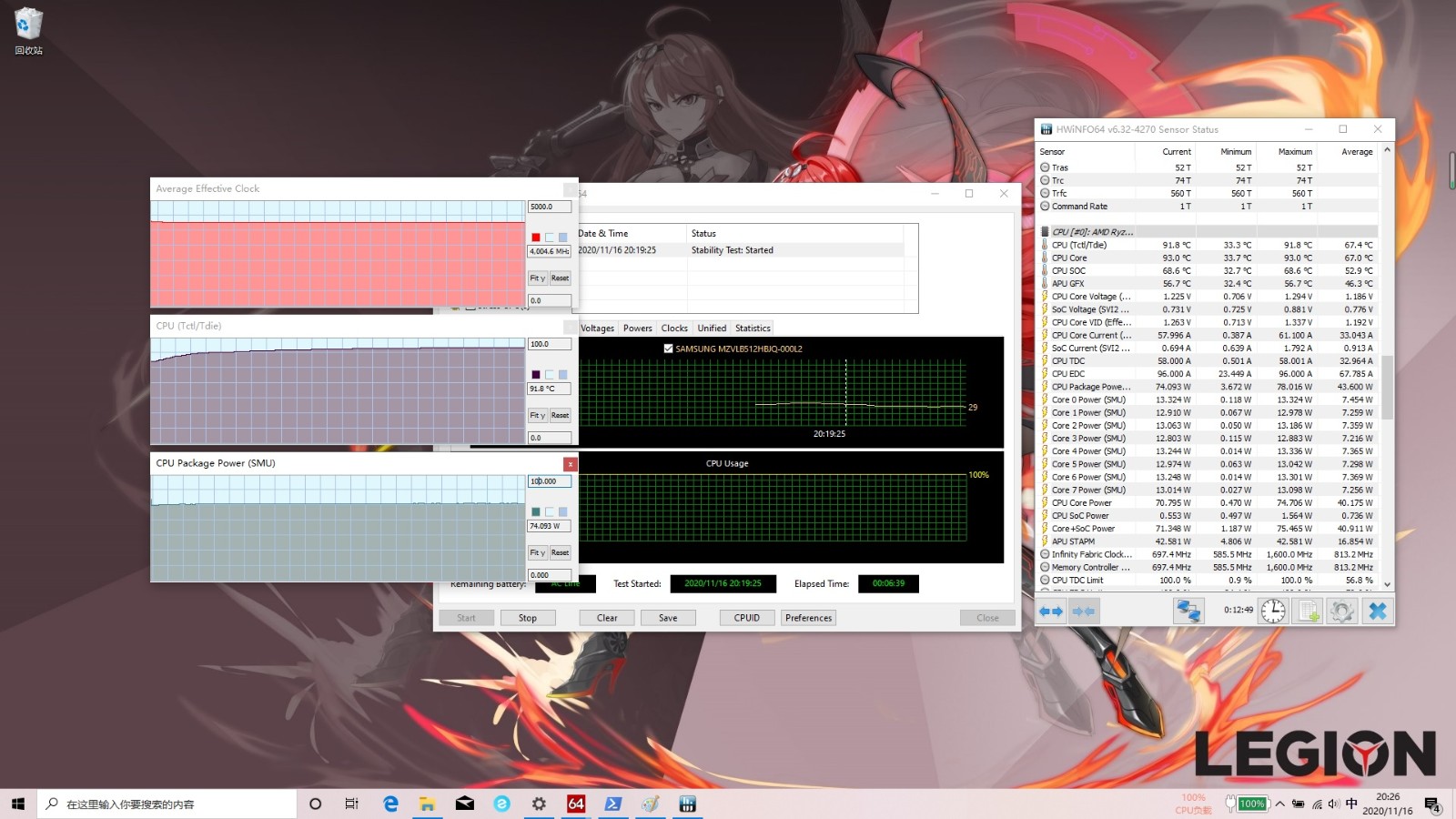
Task: Open File Explorer from the taskbar
Action: [x=427, y=804]
